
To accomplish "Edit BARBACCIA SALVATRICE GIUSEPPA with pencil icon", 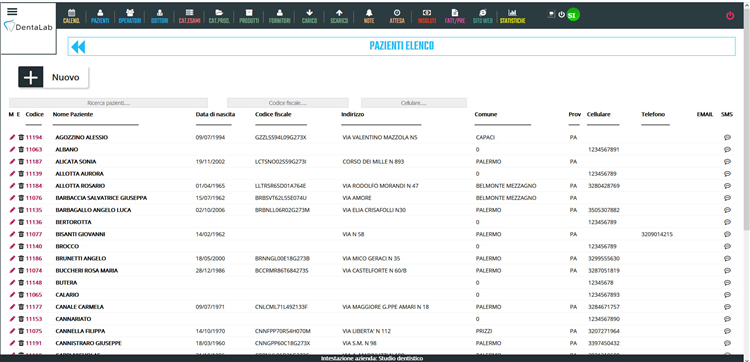I will 12,198.
